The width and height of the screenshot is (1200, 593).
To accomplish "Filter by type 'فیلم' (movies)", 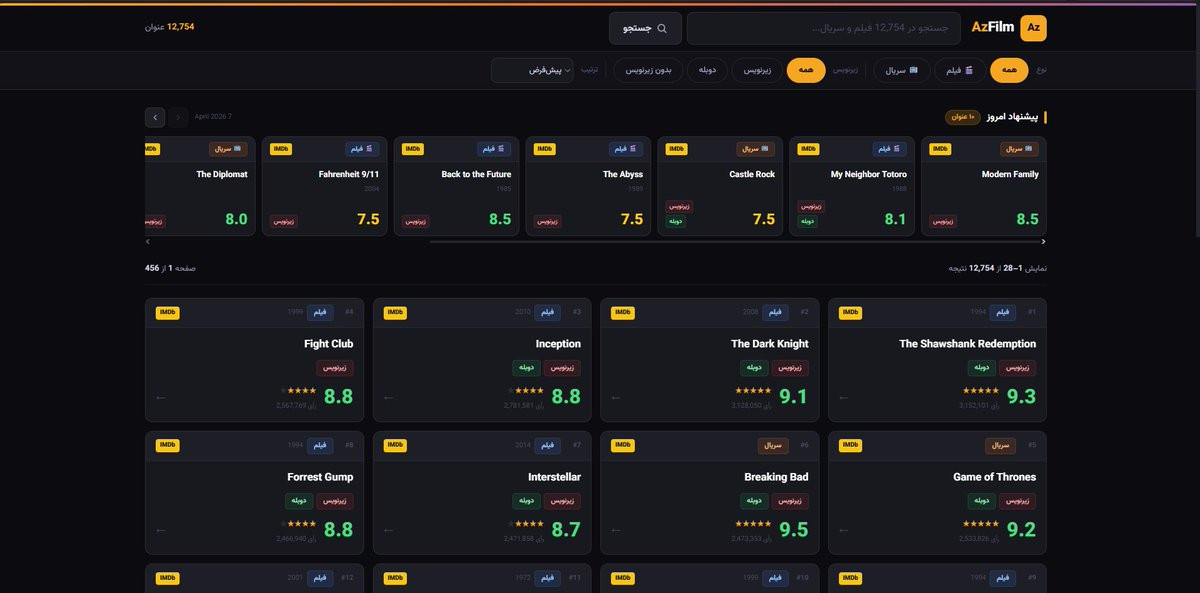I will point(960,70).
